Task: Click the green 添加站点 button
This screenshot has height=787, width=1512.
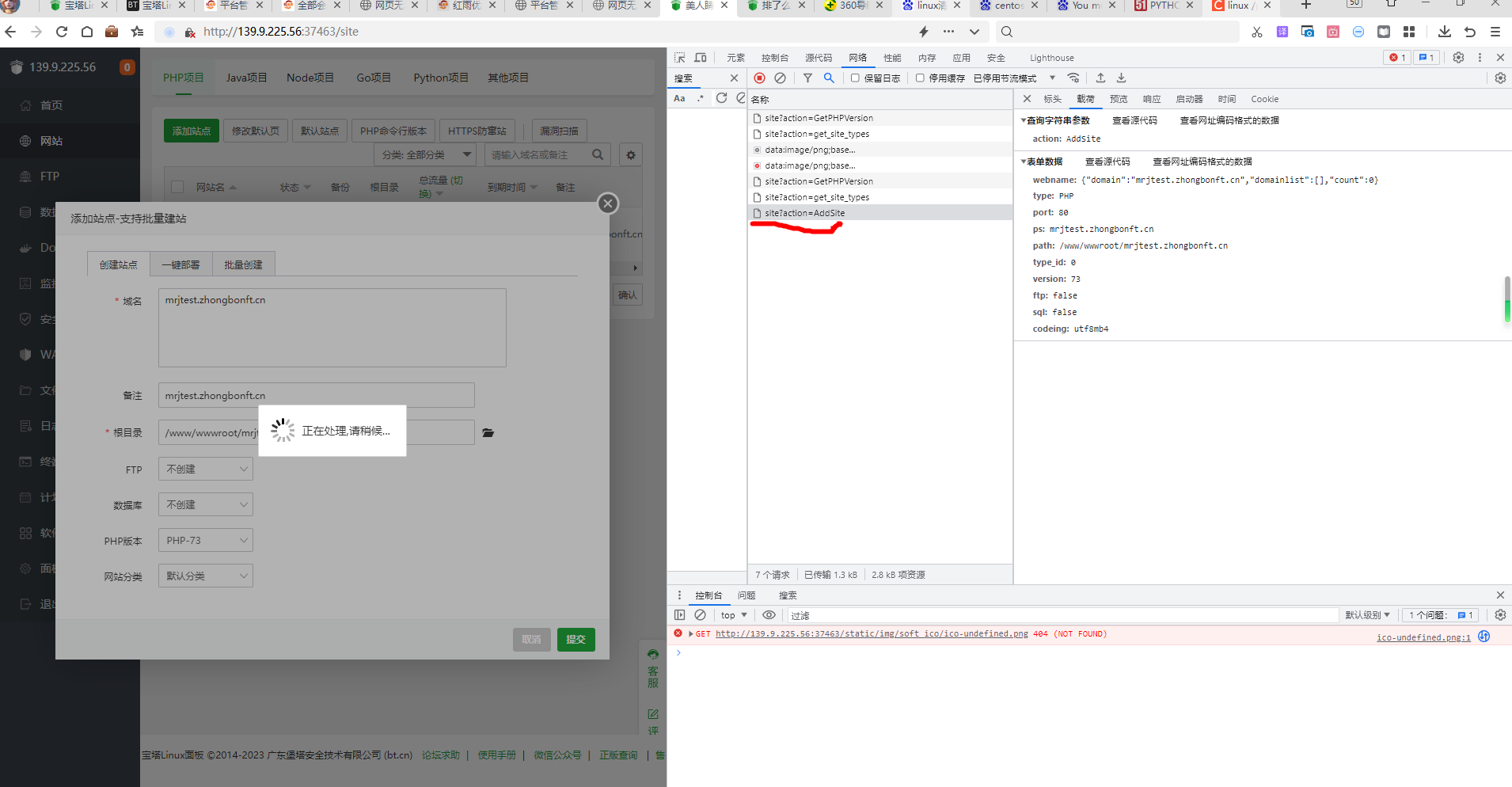Action: pos(192,131)
